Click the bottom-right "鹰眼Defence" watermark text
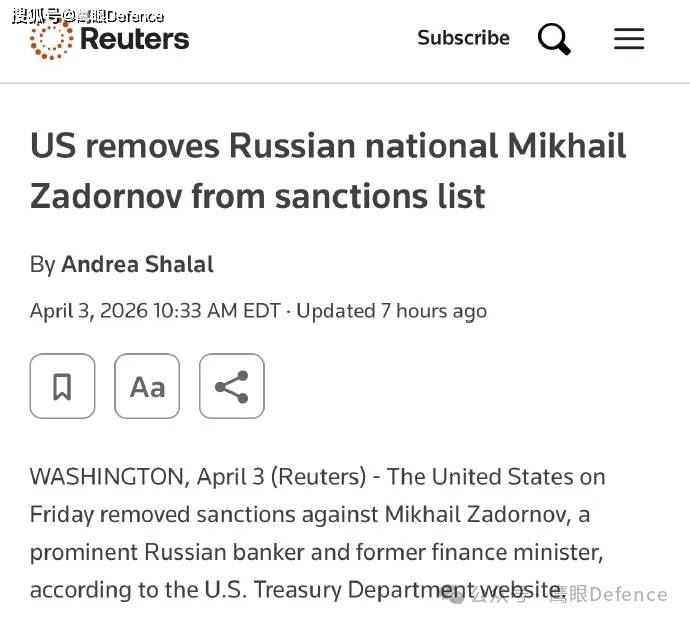The height and width of the screenshot is (622, 690). 608,595
